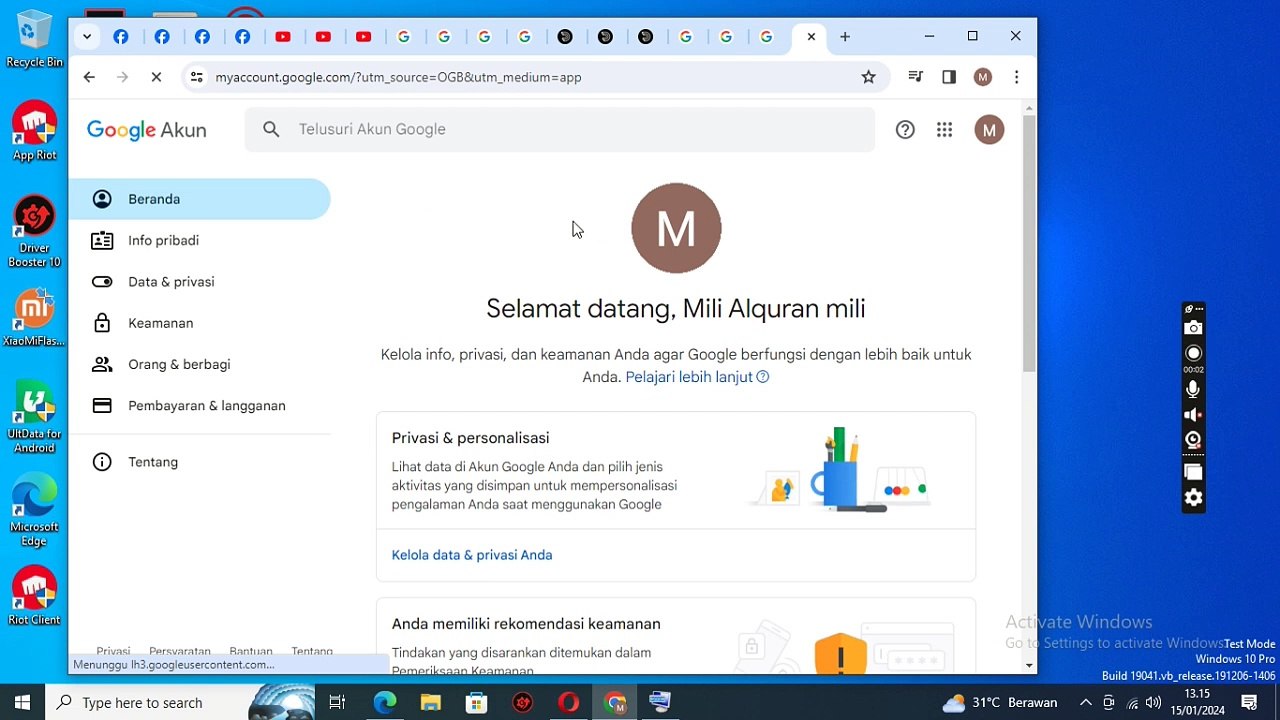Image resolution: width=1280 pixels, height=720 pixels.
Task: View site information for myaccount.google.com
Action: [x=197, y=77]
